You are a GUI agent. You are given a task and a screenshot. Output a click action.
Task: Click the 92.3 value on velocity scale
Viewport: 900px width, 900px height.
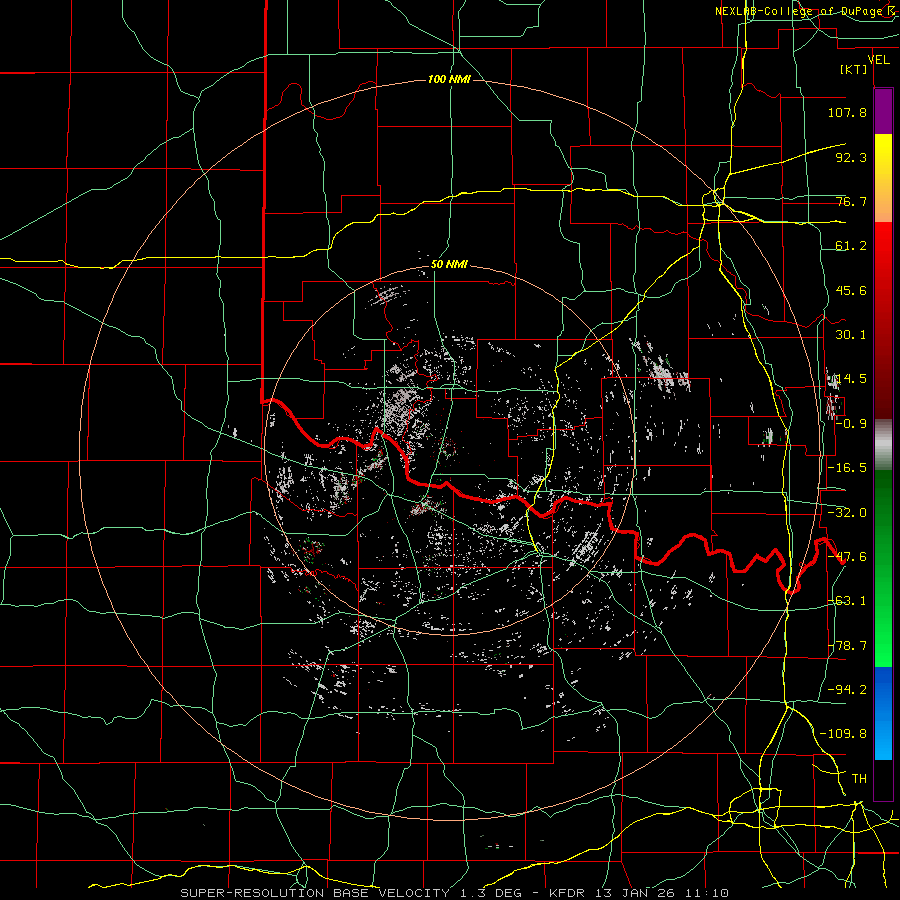851,157
